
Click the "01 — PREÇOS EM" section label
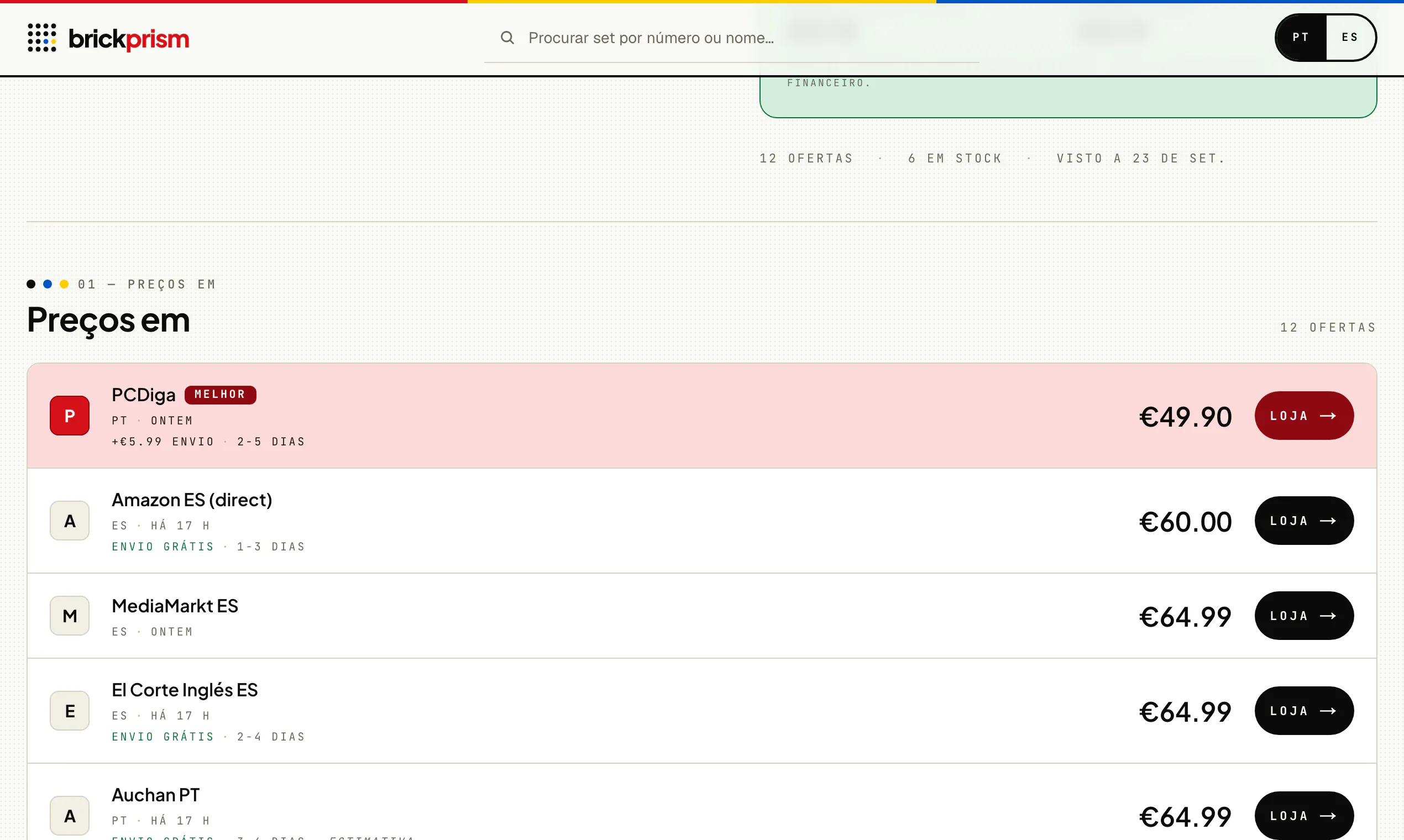146,284
